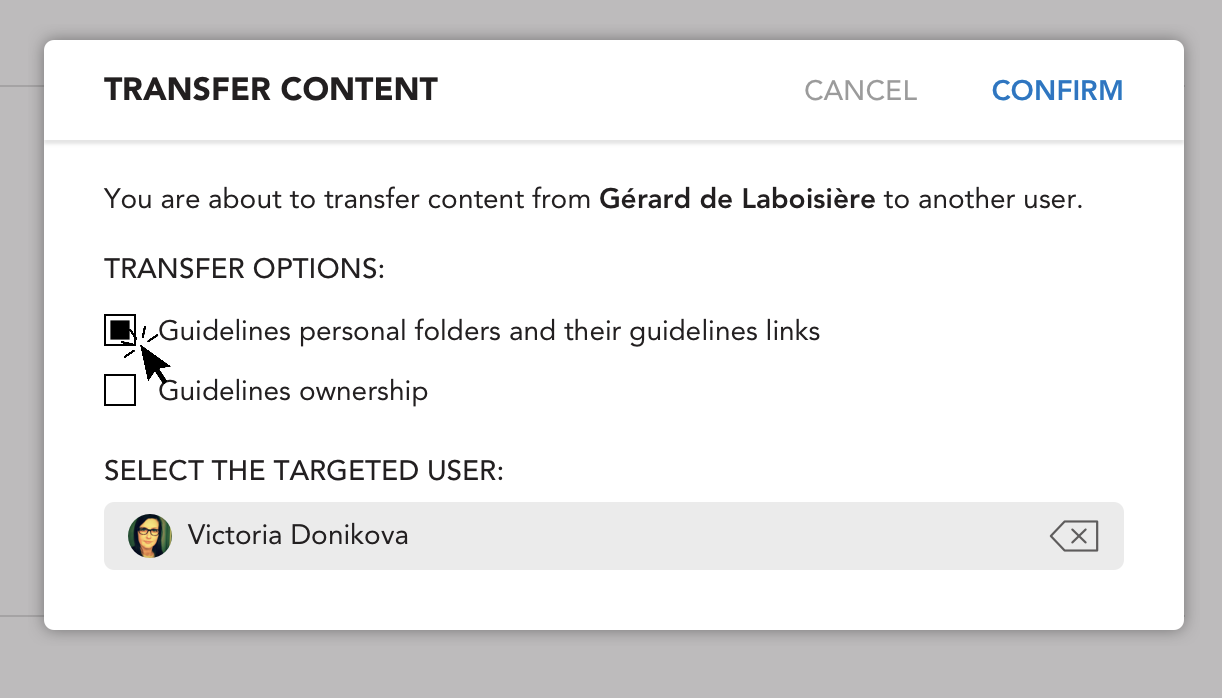
Task: Click empty dialog space below the user field
Action: pos(613,599)
